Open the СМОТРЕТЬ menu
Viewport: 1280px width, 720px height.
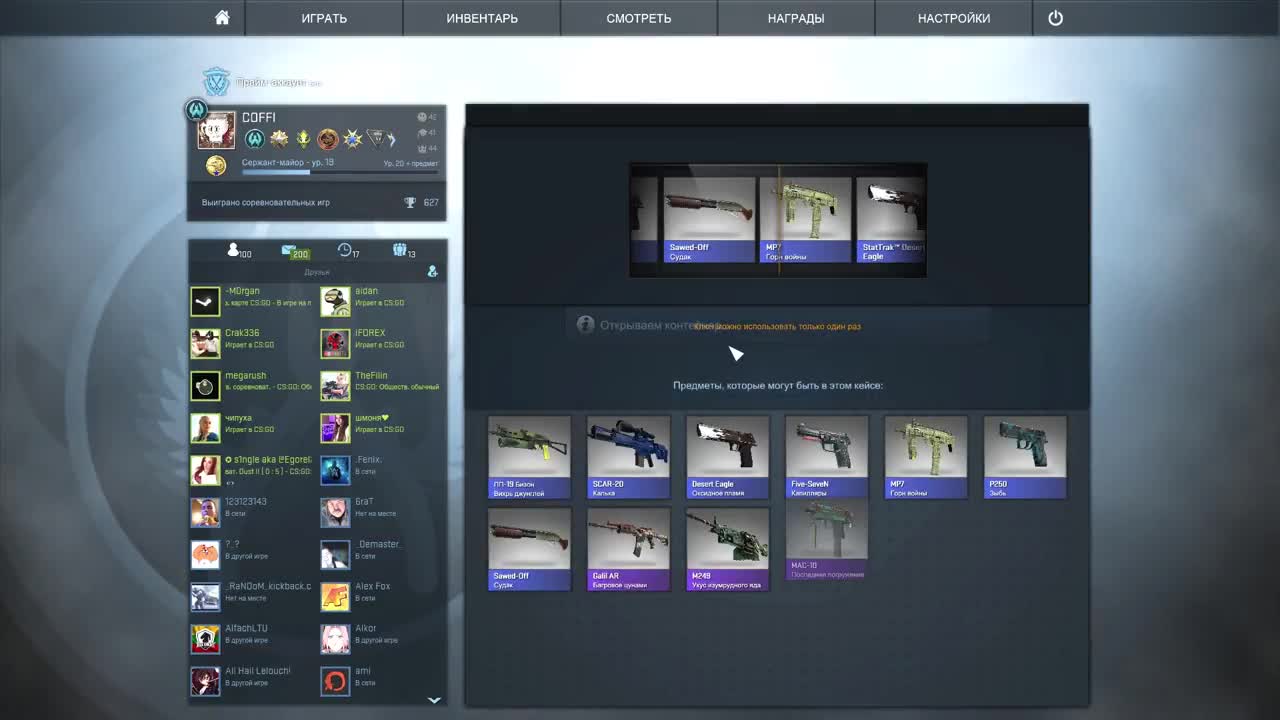[x=639, y=18]
